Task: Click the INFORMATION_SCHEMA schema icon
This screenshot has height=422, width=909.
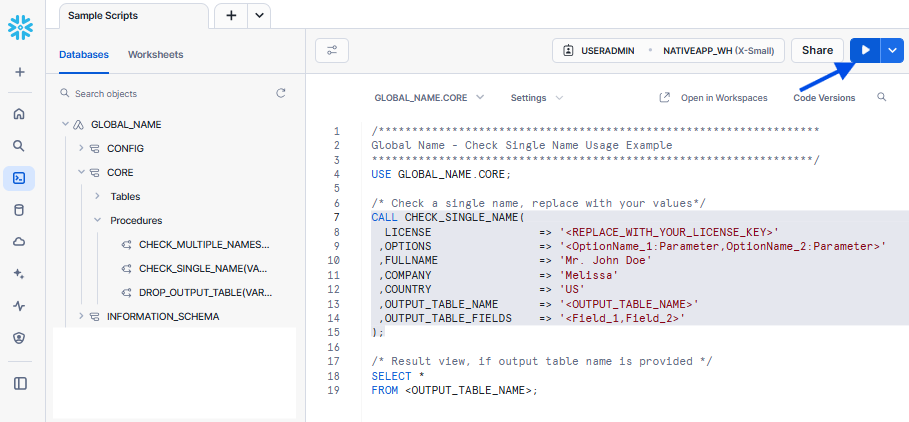Action: [94, 317]
